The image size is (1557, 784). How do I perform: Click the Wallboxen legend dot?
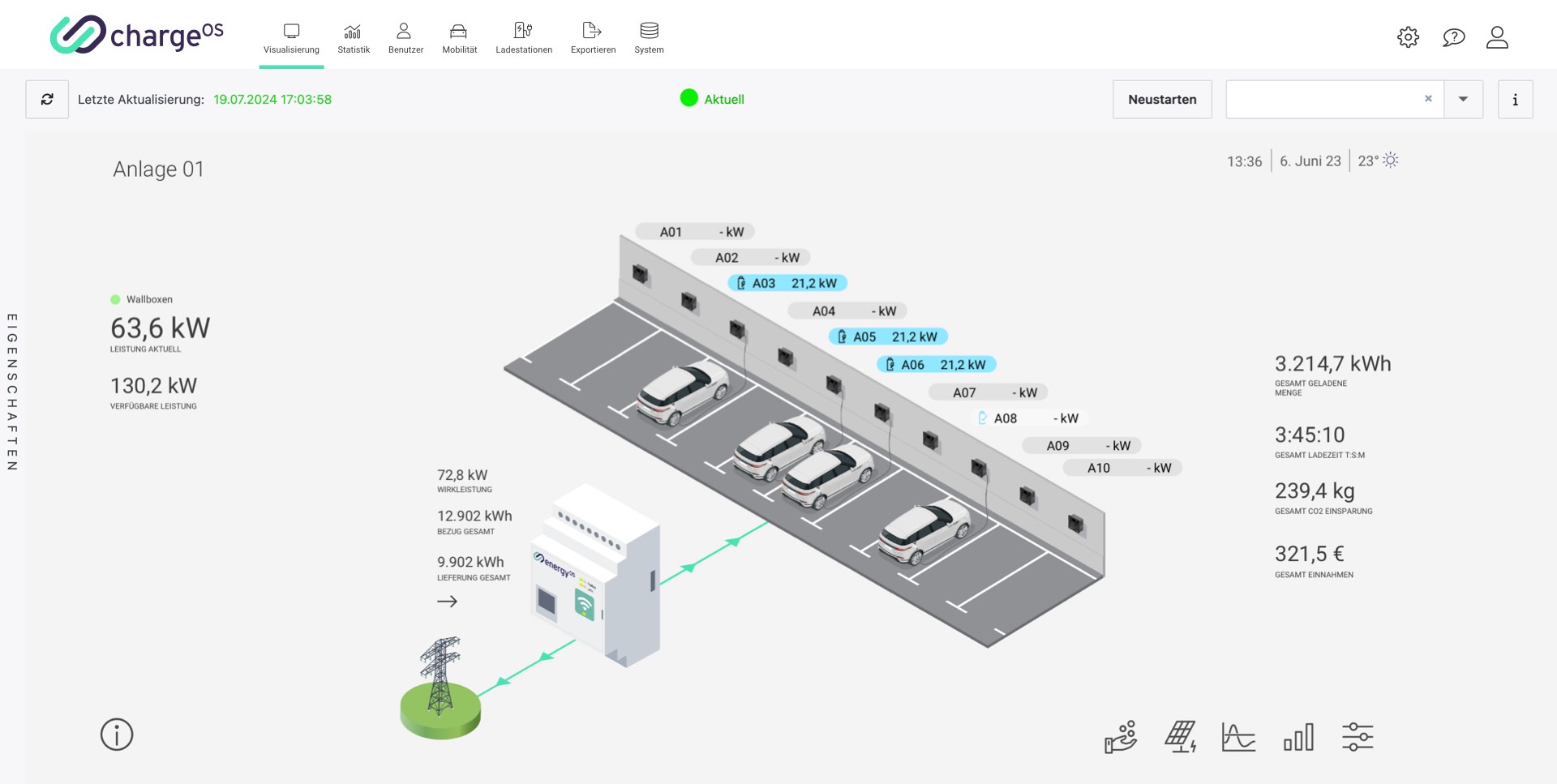click(x=115, y=299)
